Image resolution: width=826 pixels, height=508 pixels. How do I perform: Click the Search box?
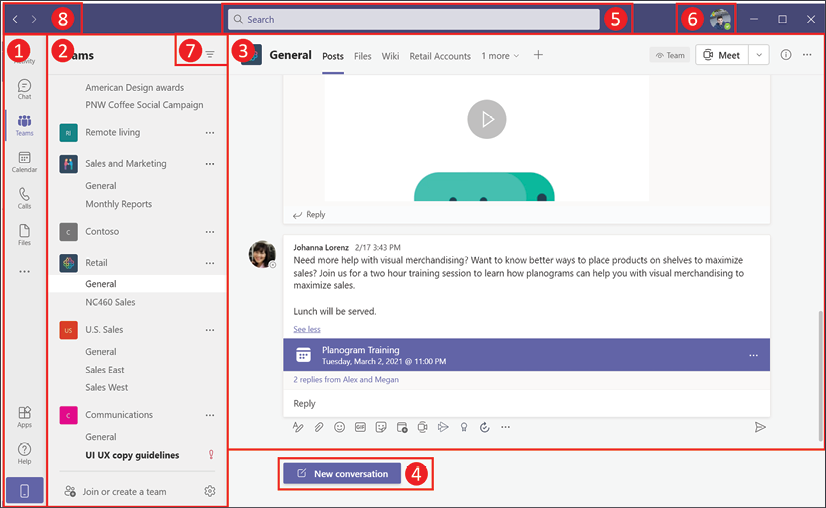click(x=414, y=19)
